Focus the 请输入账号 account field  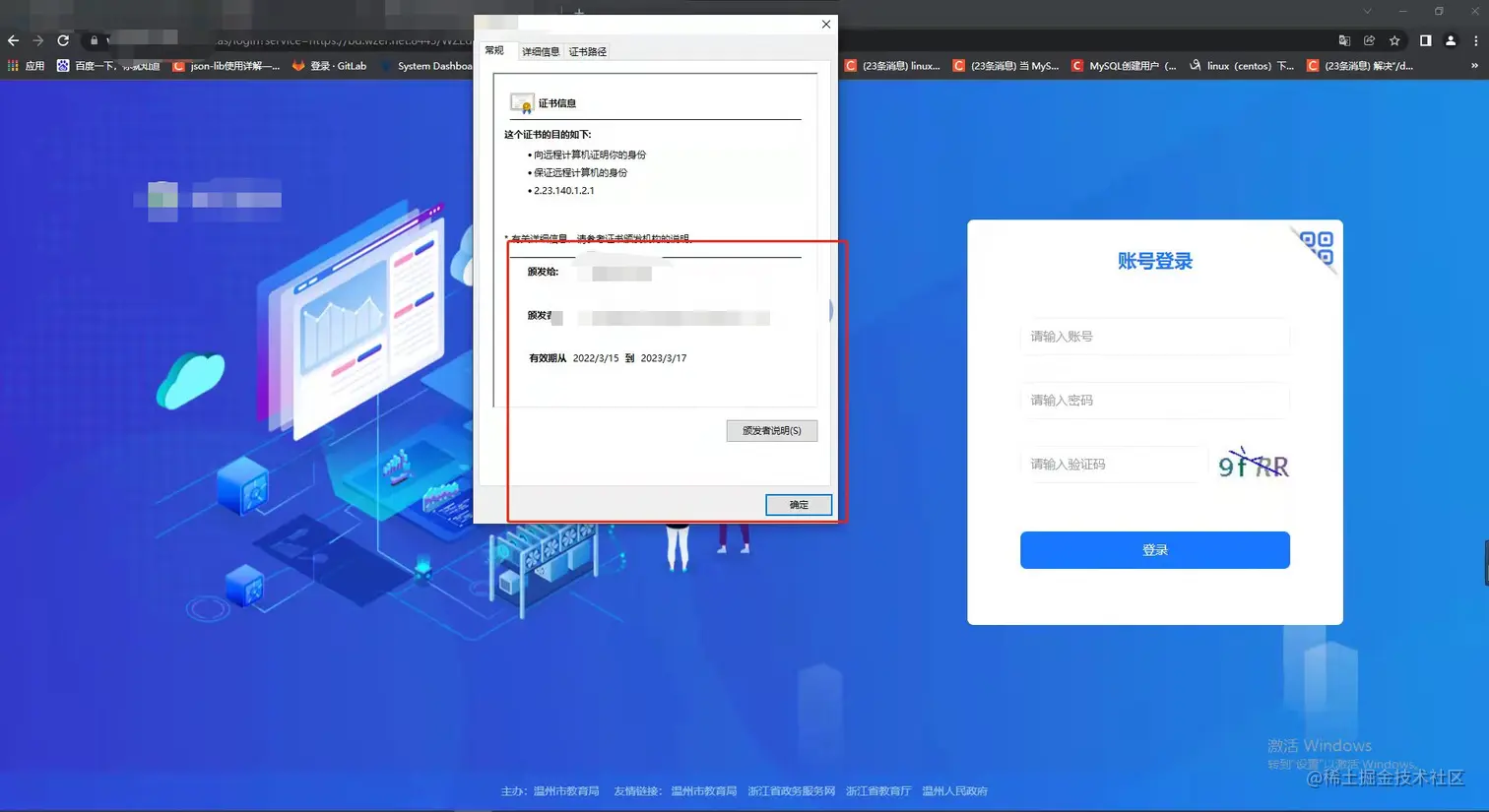coord(1155,337)
